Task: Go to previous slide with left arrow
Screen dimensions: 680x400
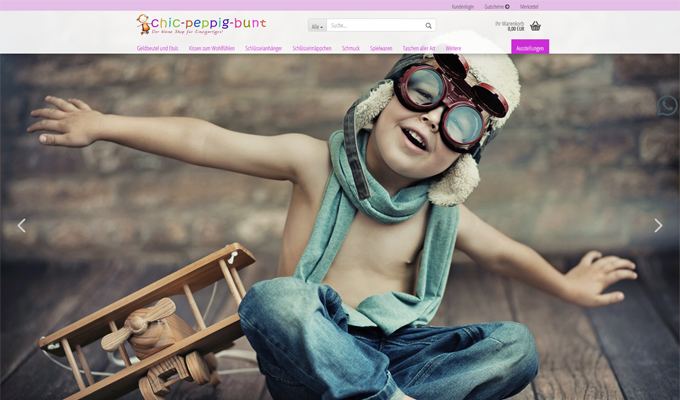Action: pyautogui.click(x=21, y=225)
